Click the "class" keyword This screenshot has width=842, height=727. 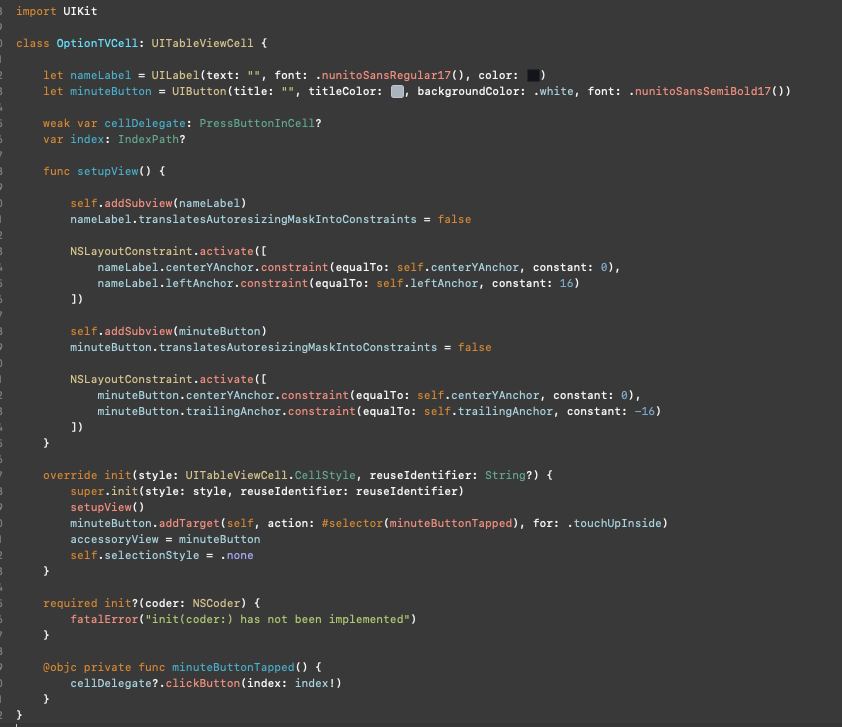pyautogui.click(x=33, y=43)
